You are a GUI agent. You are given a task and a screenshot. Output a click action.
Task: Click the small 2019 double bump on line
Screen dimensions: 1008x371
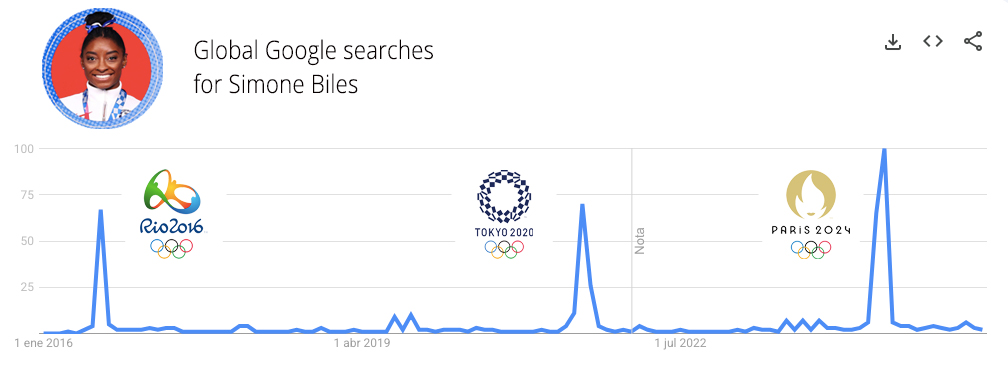click(402, 320)
